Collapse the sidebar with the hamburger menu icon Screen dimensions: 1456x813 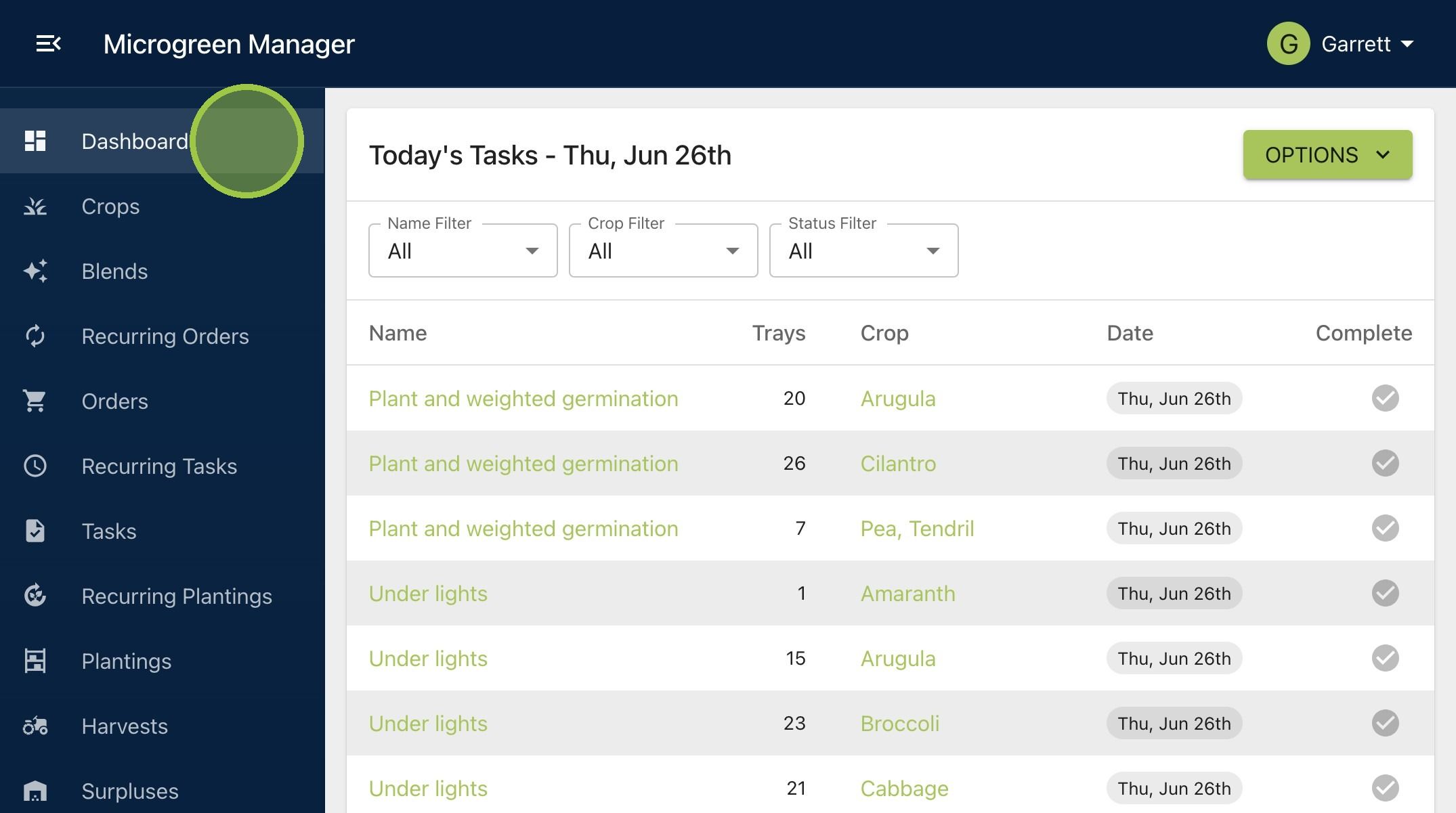48,44
